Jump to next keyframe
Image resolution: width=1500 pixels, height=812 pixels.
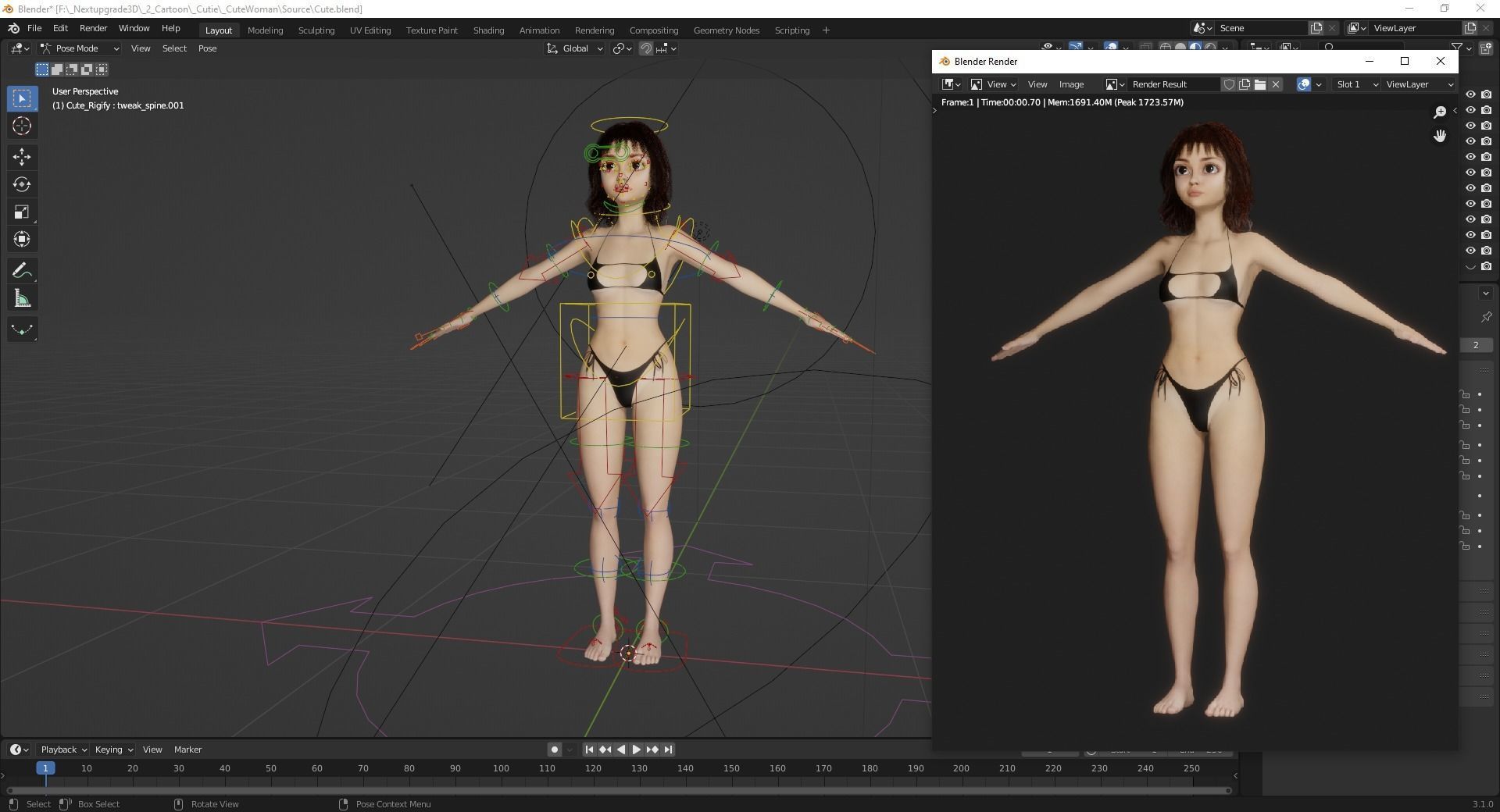click(x=652, y=750)
